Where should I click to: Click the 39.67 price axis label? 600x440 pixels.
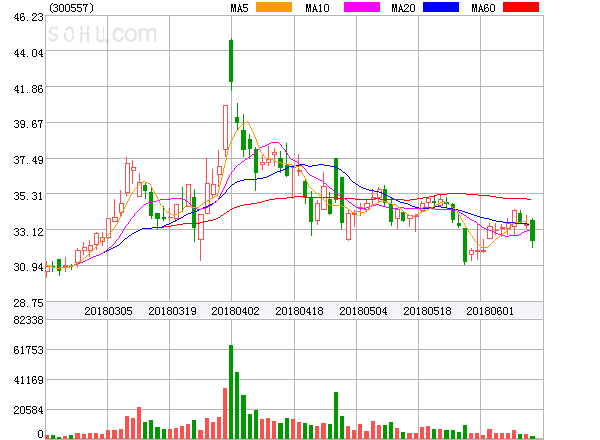point(29,124)
